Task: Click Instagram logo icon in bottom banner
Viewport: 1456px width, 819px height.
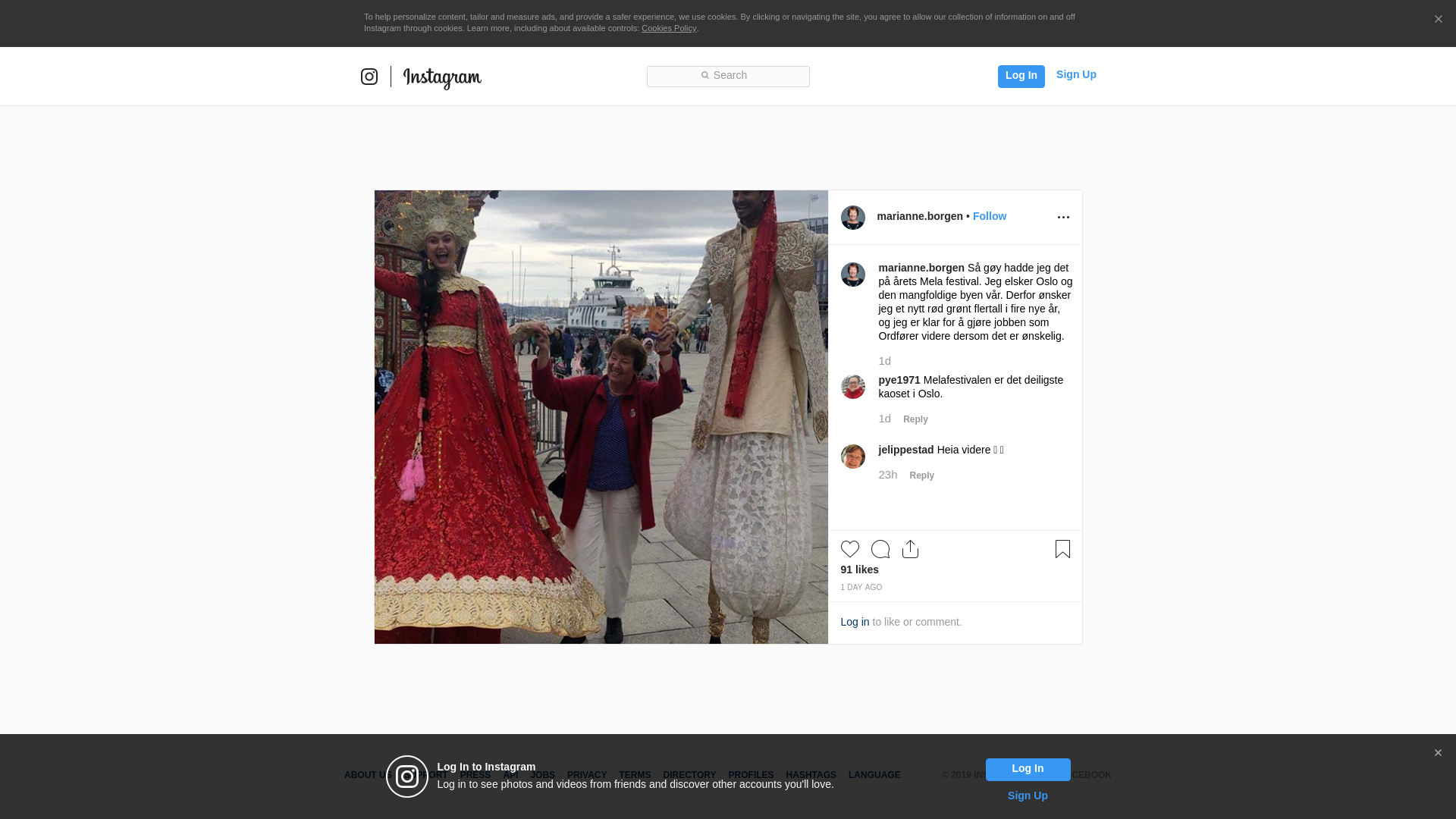Action: click(x=407, y=777)
